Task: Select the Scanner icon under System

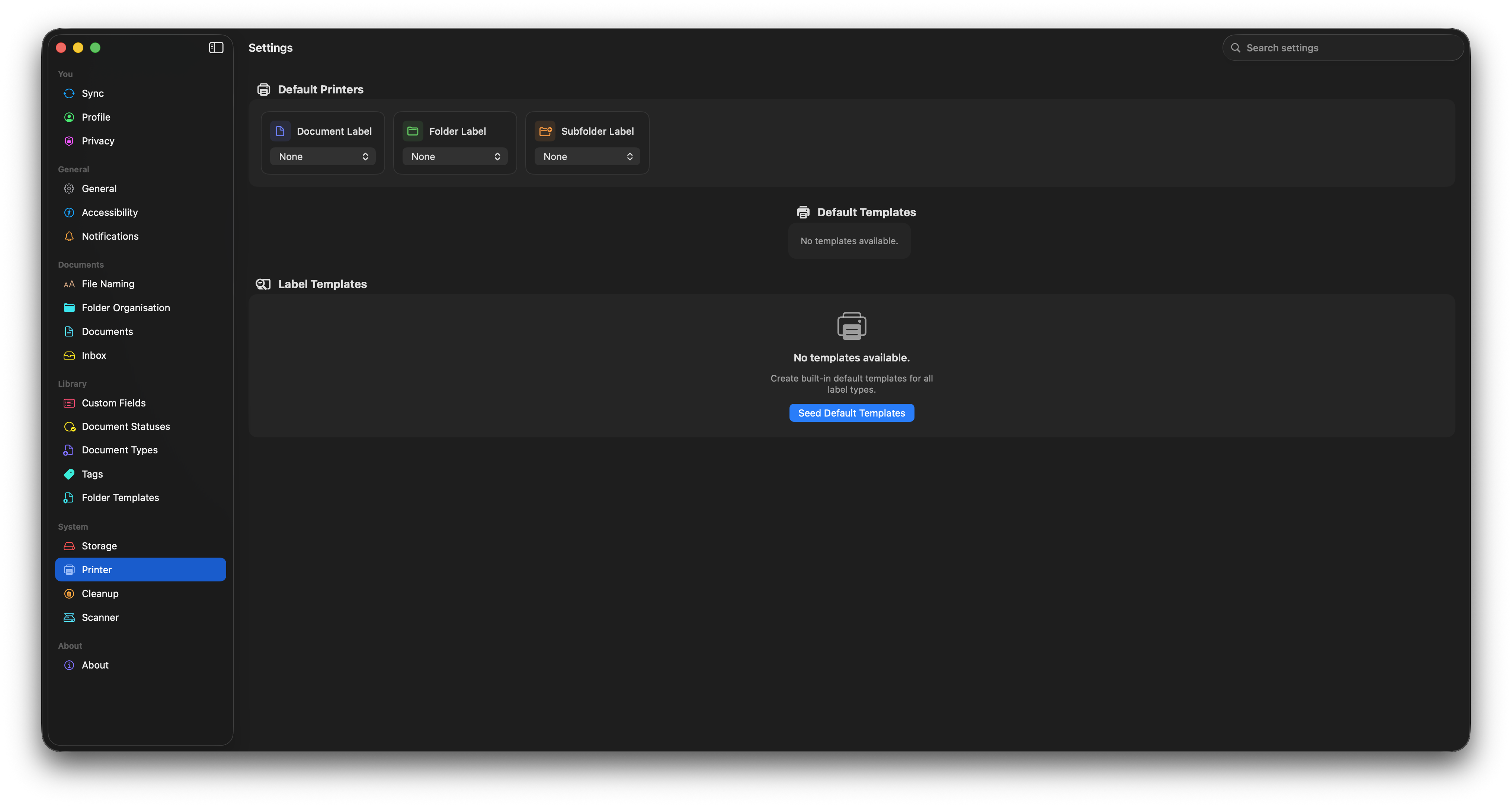Action: 69,617
